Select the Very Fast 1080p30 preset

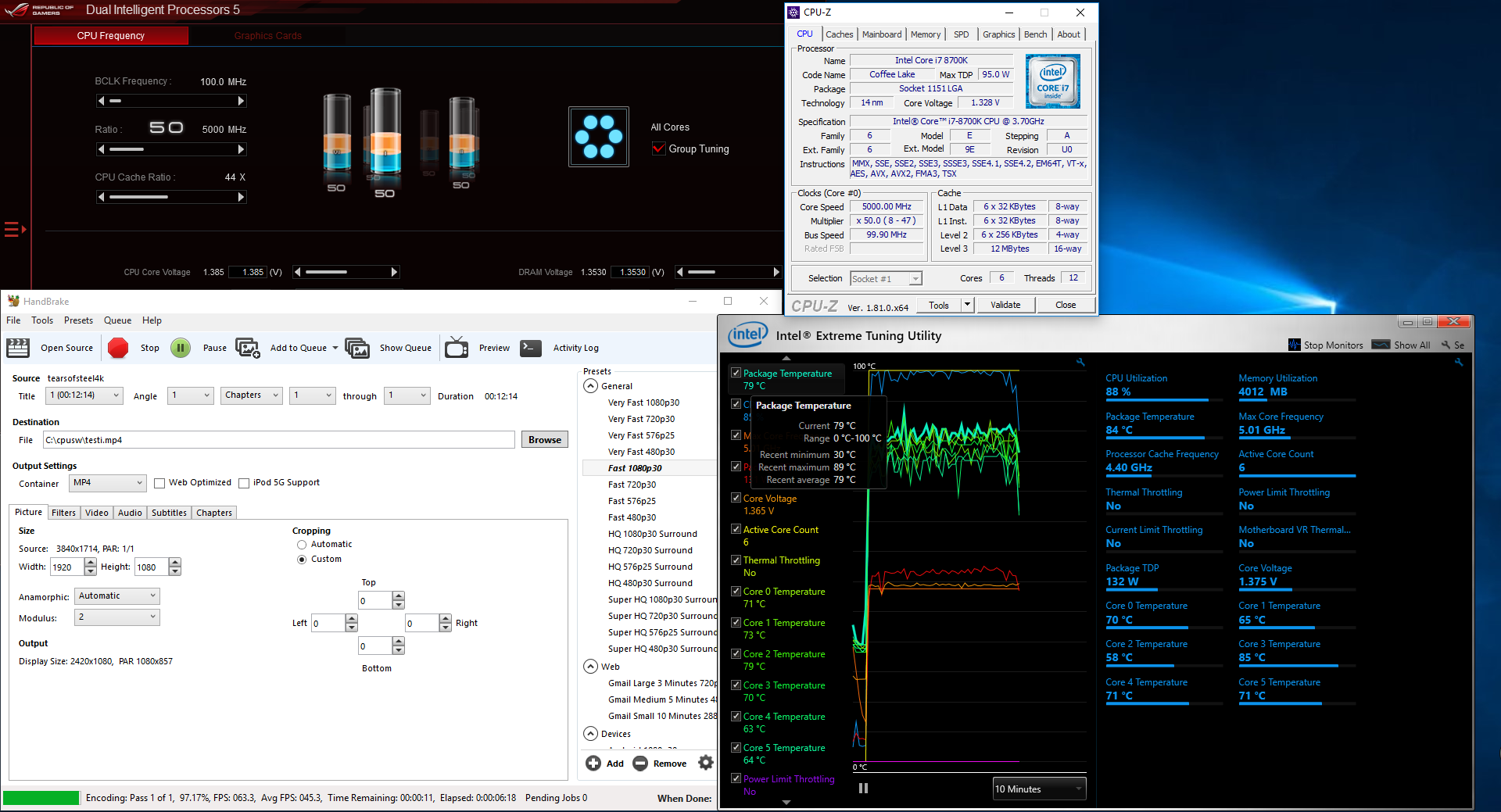pyautogui.click(x=643, y=402)
